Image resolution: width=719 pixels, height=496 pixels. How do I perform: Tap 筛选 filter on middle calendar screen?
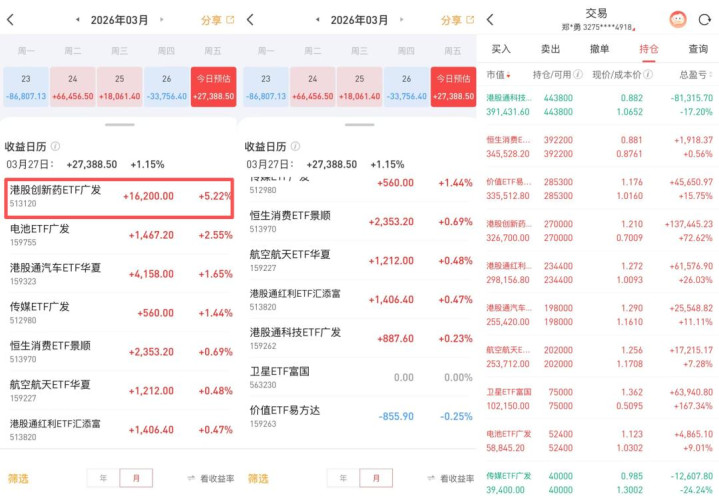click(258, 479)
